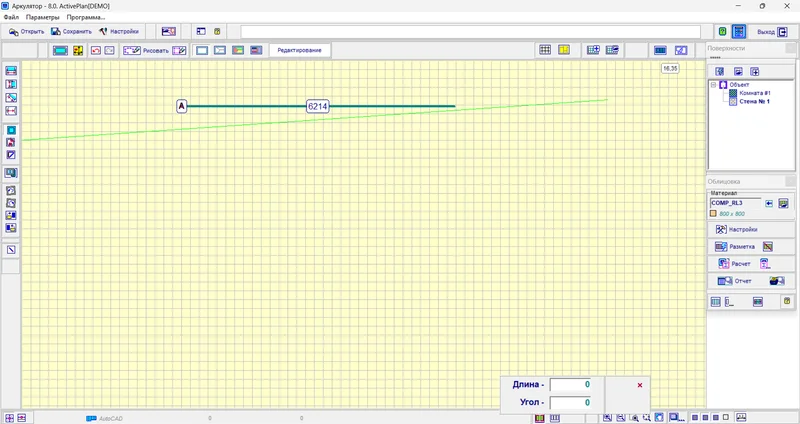
Task: Click the grid display icon in toolbar
Action: [545, 50]
